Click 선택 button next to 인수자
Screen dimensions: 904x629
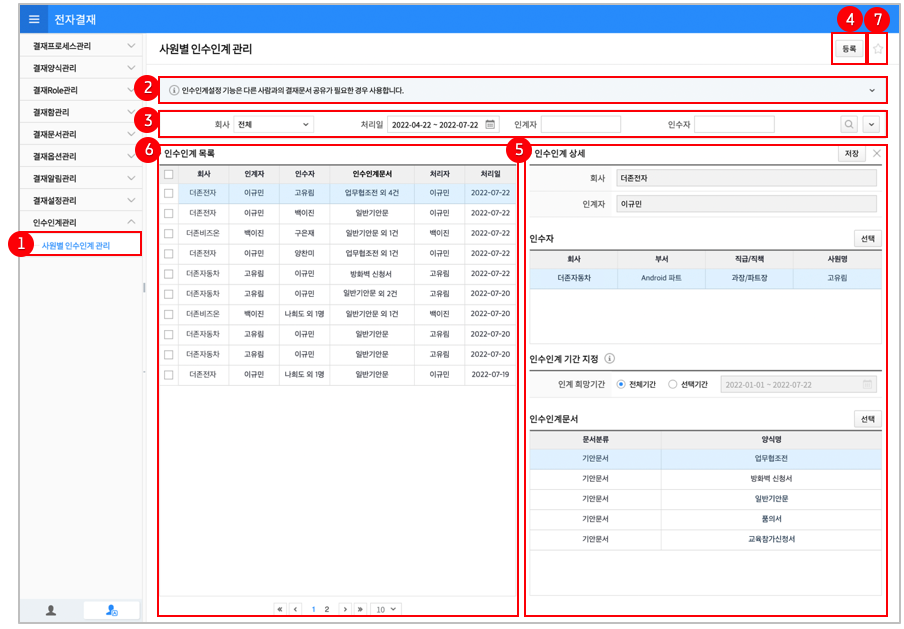pyautogui.click(x=867, y=238)
